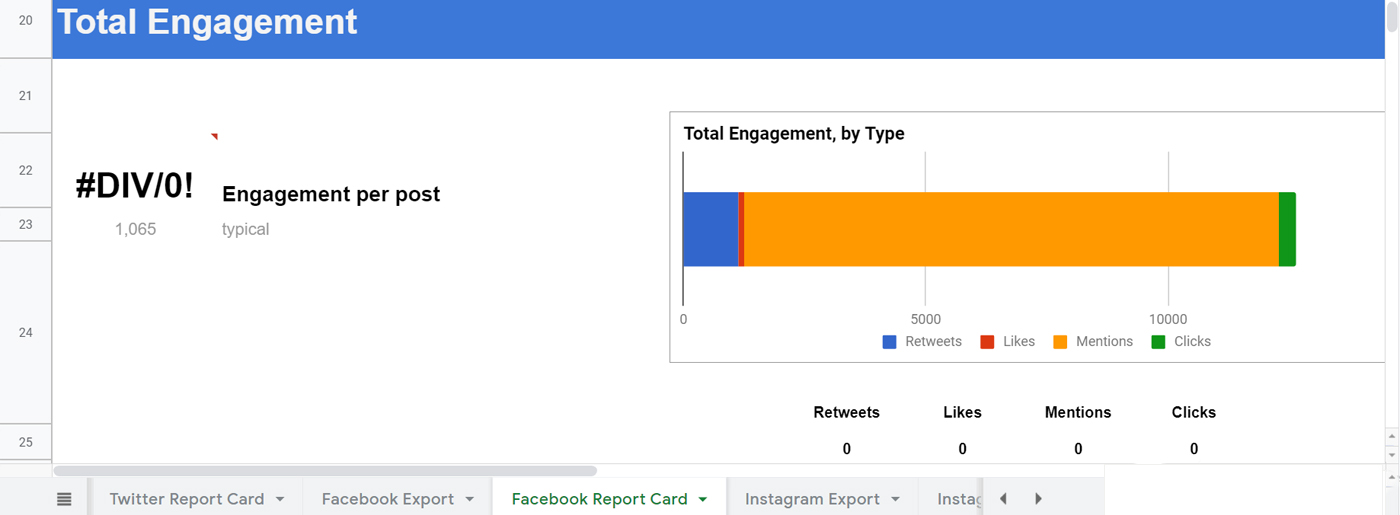The image size is (1400, 515).
Task: Click the orange Mentions bar segment
Action: (x=1010, y=229)
